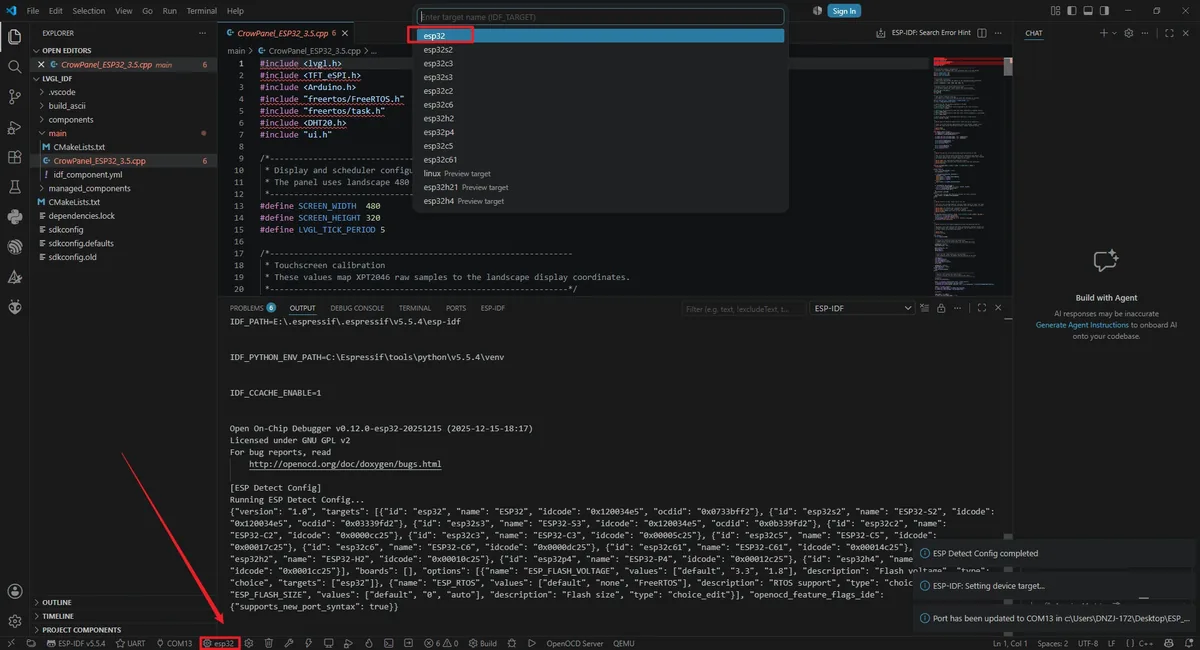Click the monitor device icon in status bar
This screenshot has width=1200, height=650.
328,643
